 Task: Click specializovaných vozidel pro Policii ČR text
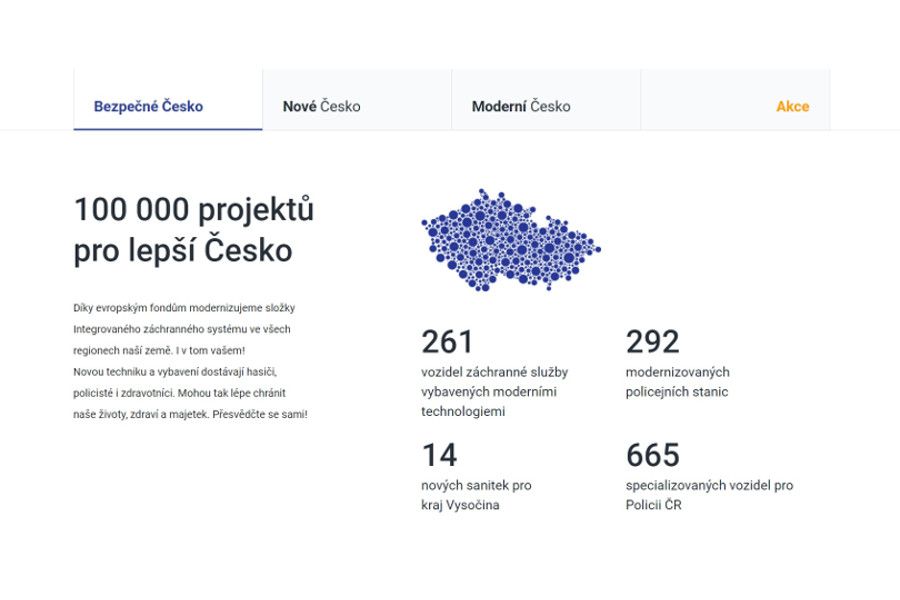click(706, 493)
